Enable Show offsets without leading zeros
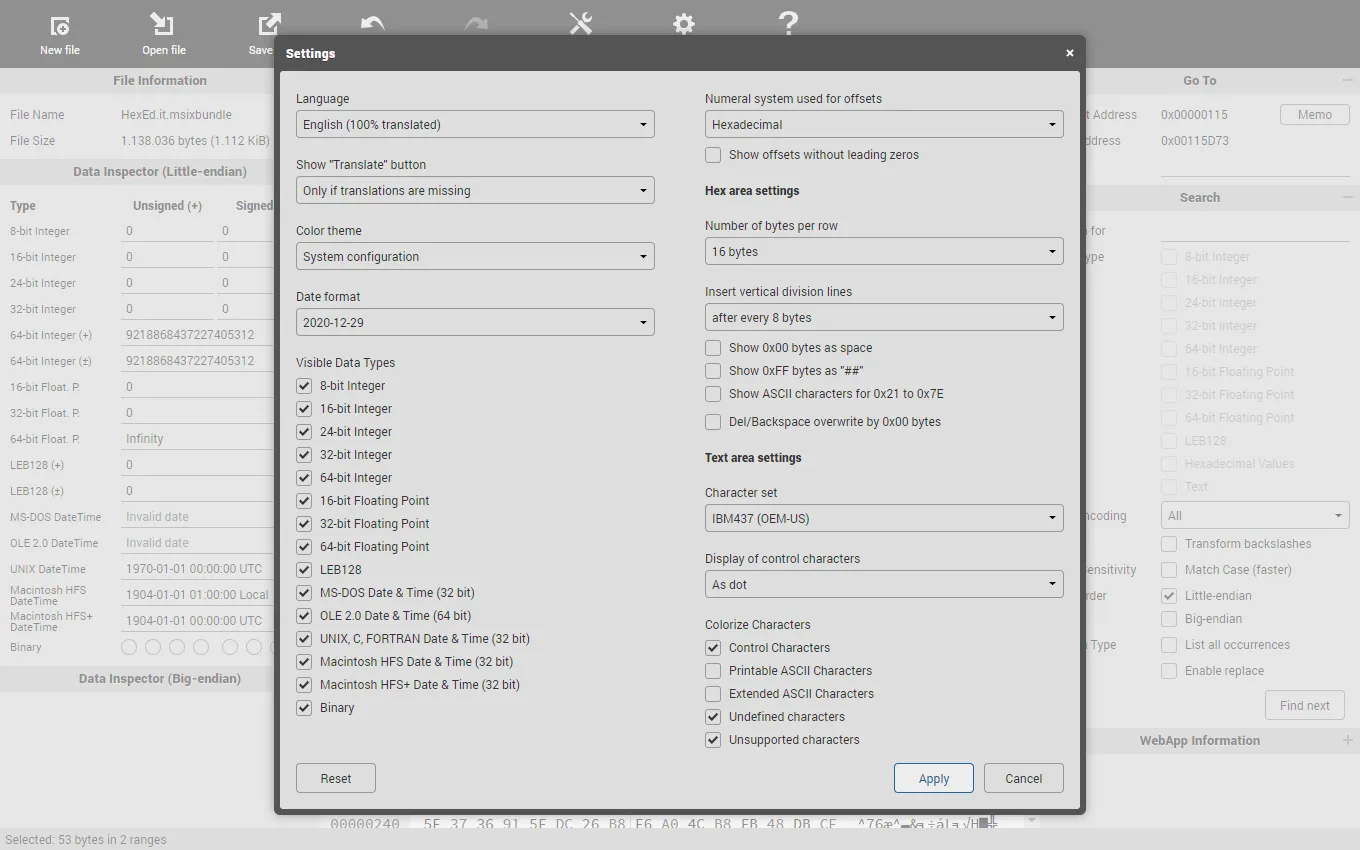 tap(713, 155)
